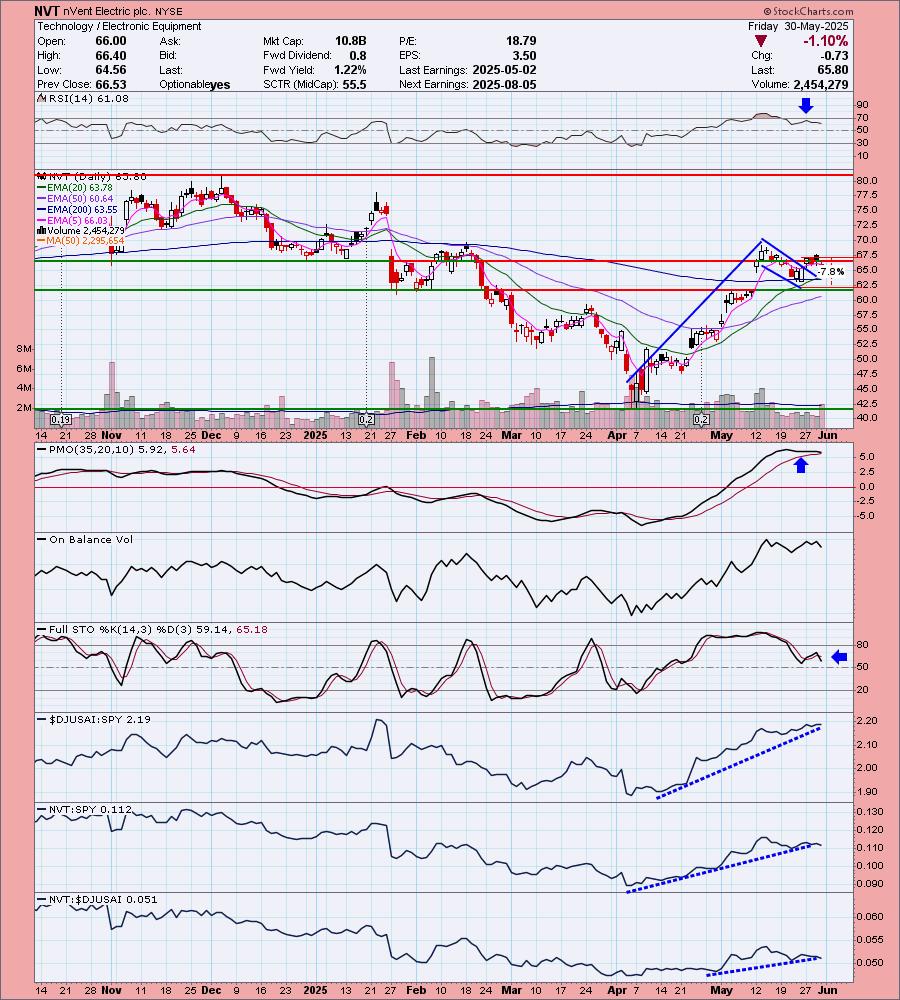Click the RSI(14) 61.08 panel label

tap(84, 98)
